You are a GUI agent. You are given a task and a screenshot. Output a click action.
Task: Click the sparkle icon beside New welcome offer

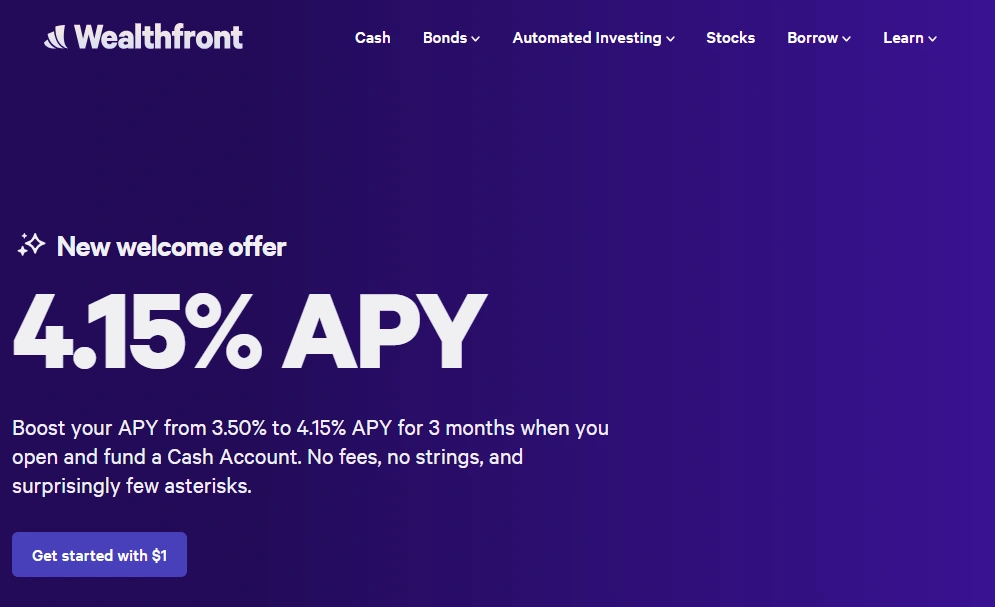pos(31,245)
